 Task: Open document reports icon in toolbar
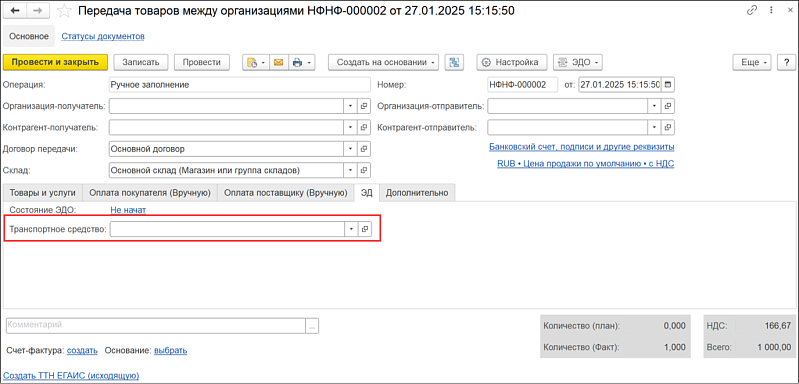point(256,63)
